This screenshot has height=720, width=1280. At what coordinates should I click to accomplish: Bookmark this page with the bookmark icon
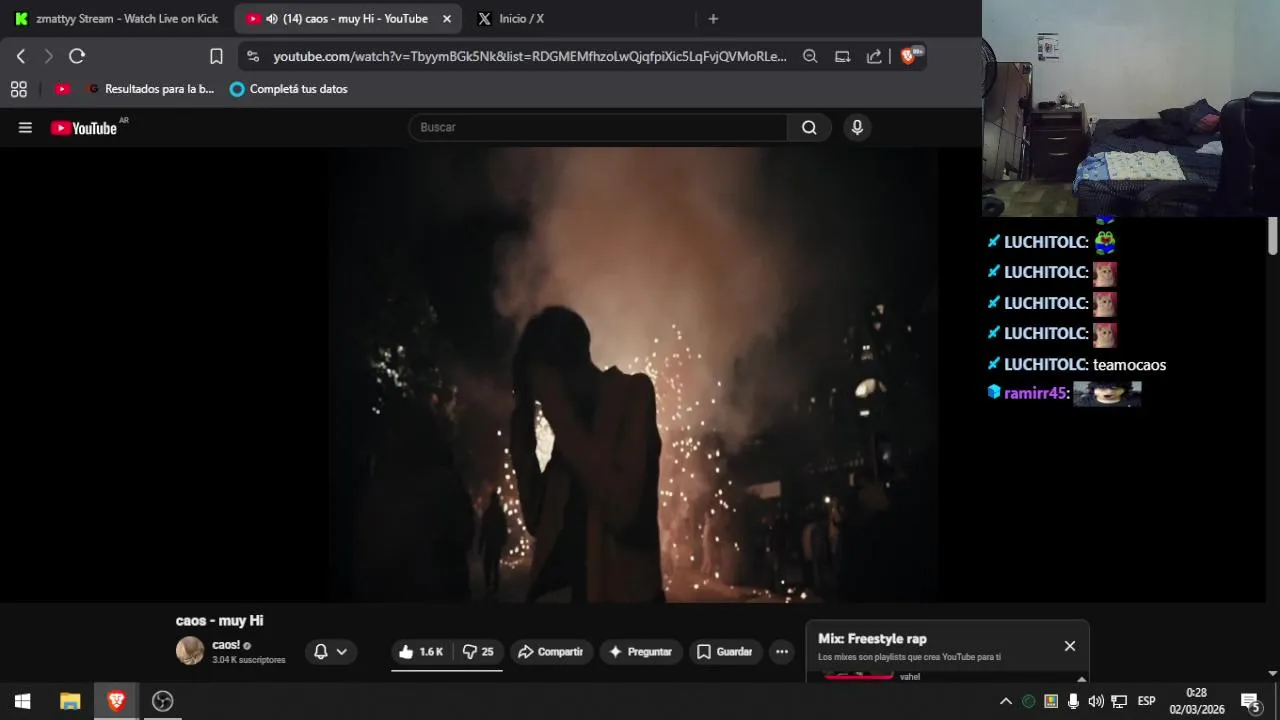coord(216,57)
